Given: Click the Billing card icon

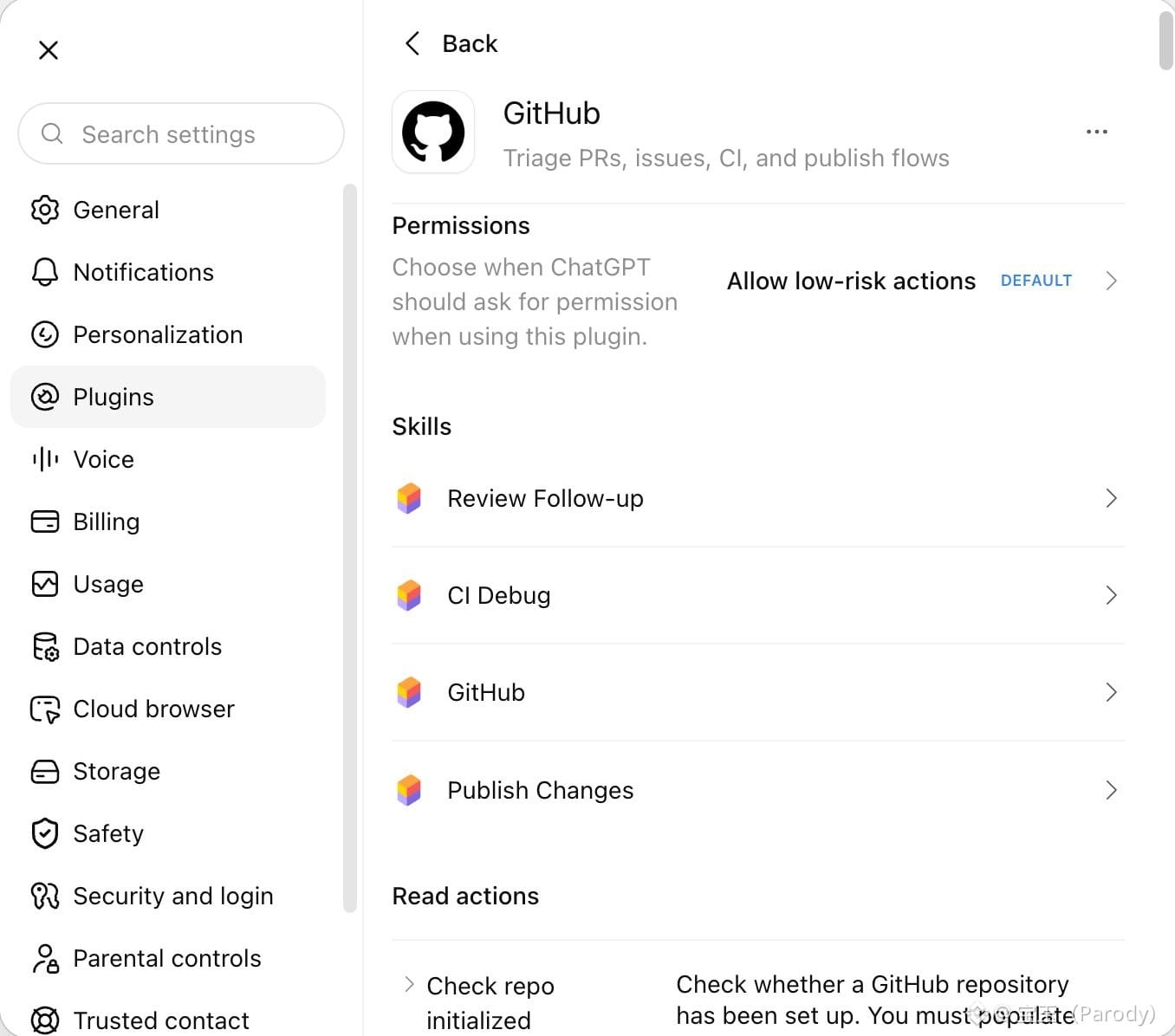Looking at the screenshot, I should point(45,521).
